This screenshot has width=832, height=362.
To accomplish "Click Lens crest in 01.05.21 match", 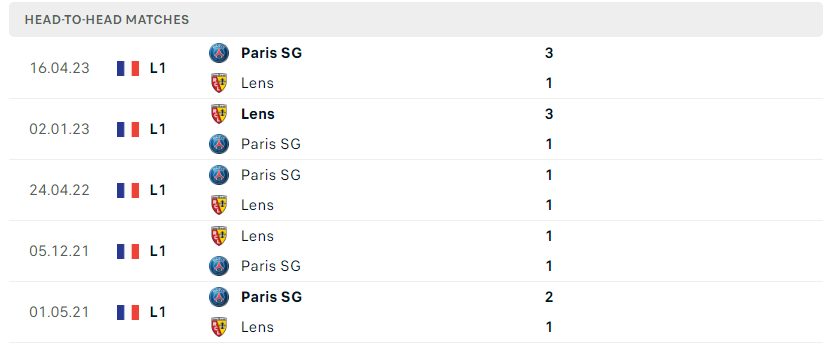I will tap(219, 327).
